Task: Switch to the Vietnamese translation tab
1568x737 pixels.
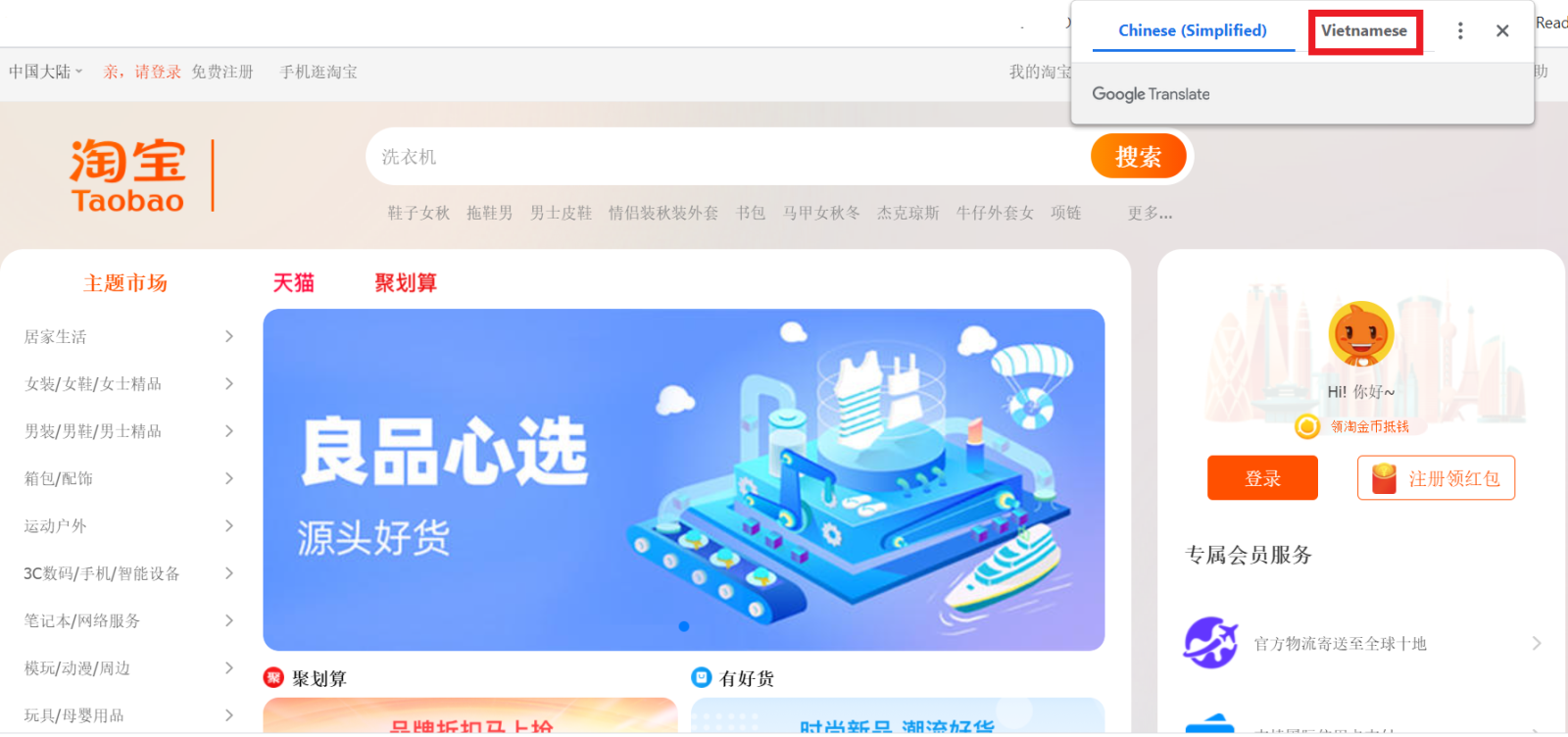Action: pos(1364,31)
